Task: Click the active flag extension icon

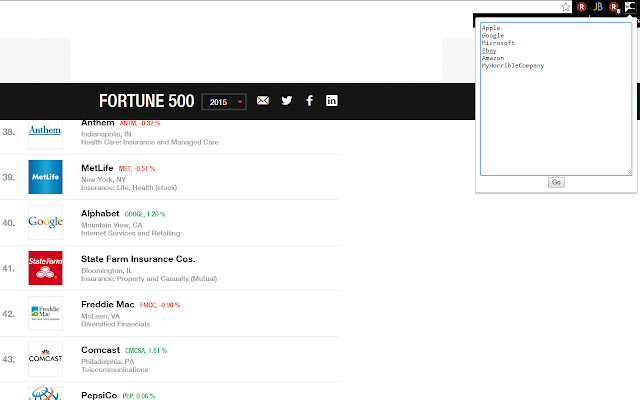Action: click(x=630, y=7)
